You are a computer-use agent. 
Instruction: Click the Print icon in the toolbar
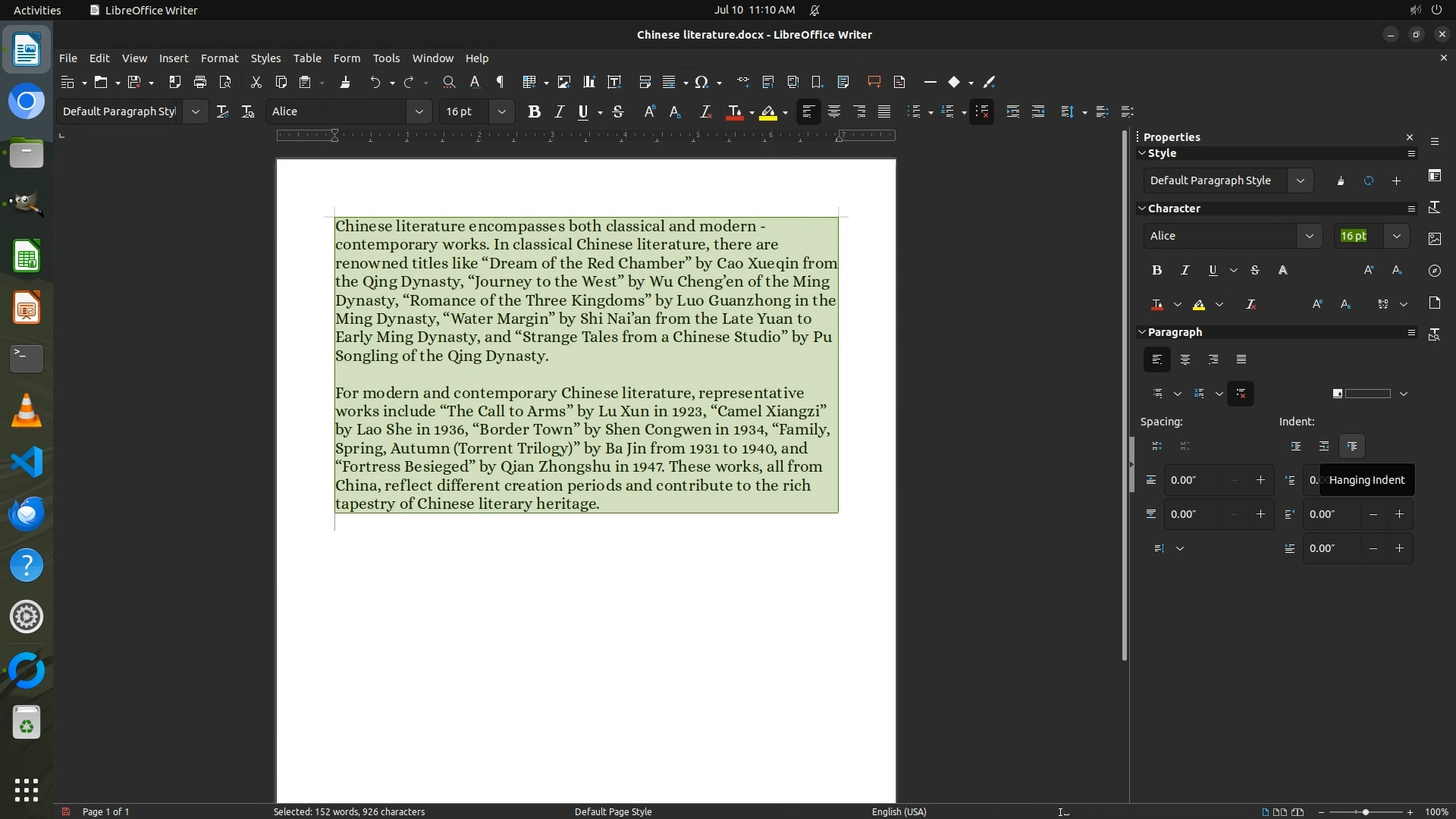[200, 82]
